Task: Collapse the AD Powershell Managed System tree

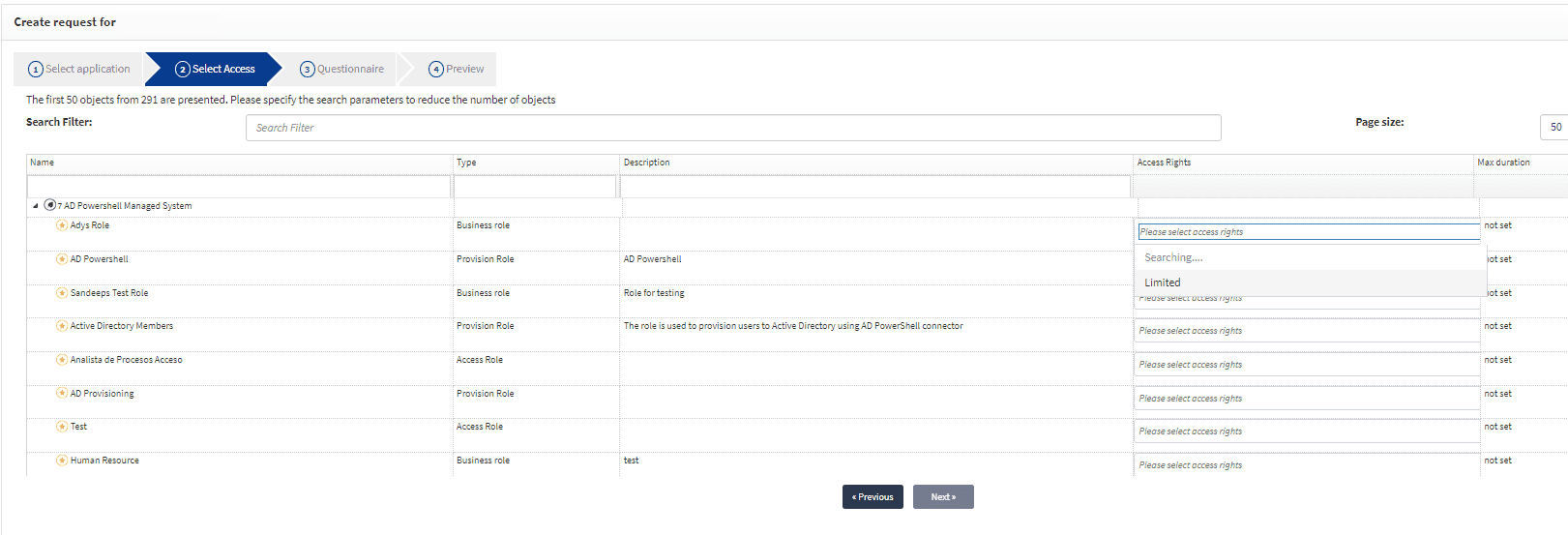Action: click(x=36, y=206)
